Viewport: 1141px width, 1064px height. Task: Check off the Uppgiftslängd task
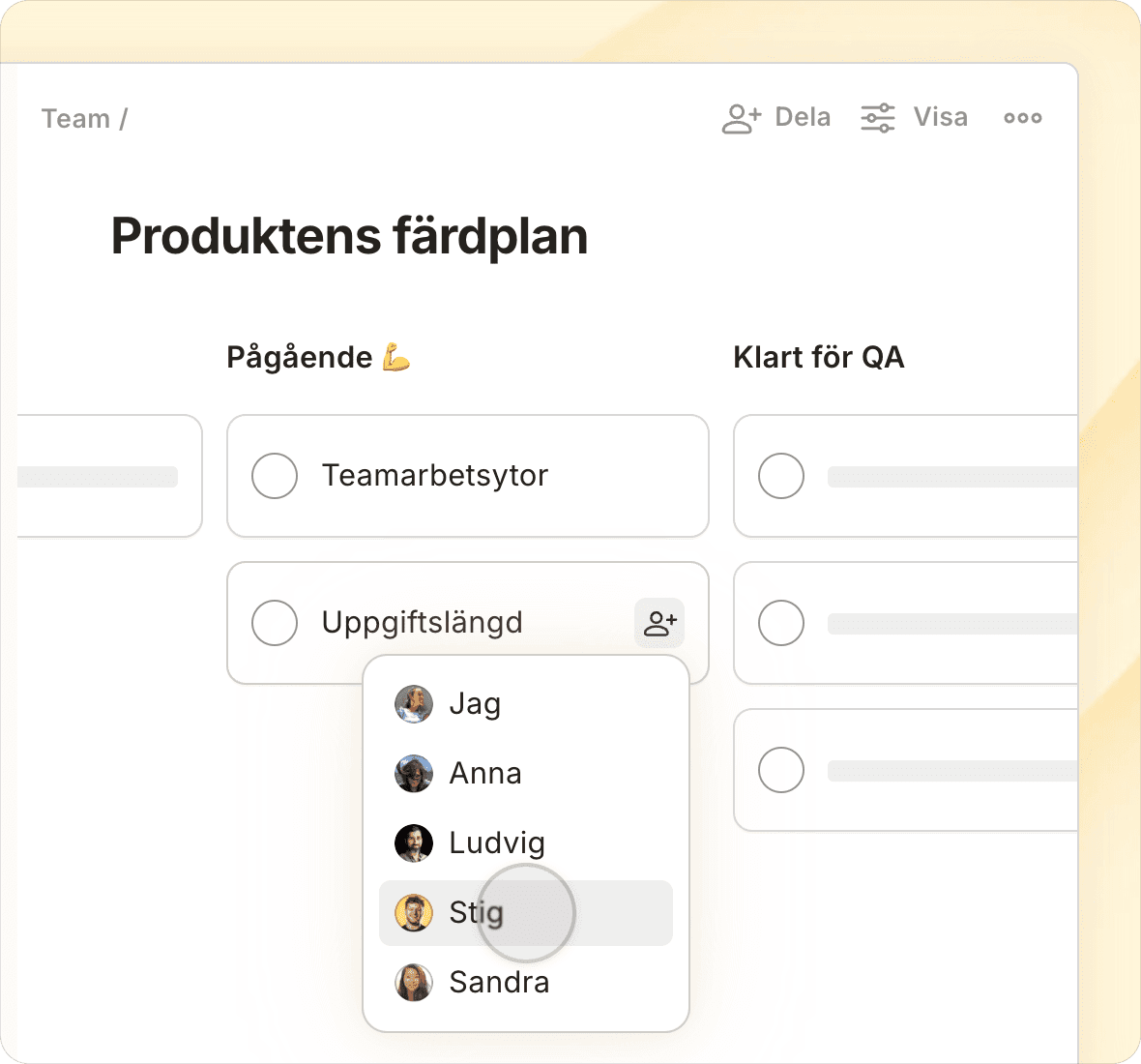click(x=275, y=623)
